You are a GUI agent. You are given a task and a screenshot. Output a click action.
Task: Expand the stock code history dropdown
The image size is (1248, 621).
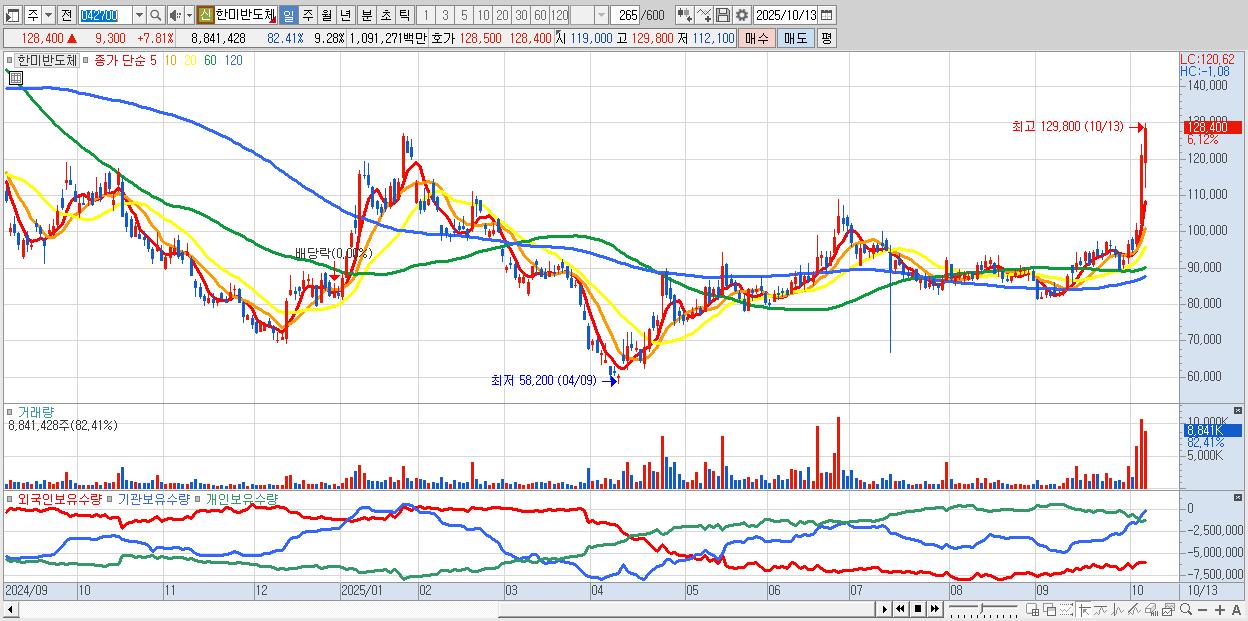point(139,15)
